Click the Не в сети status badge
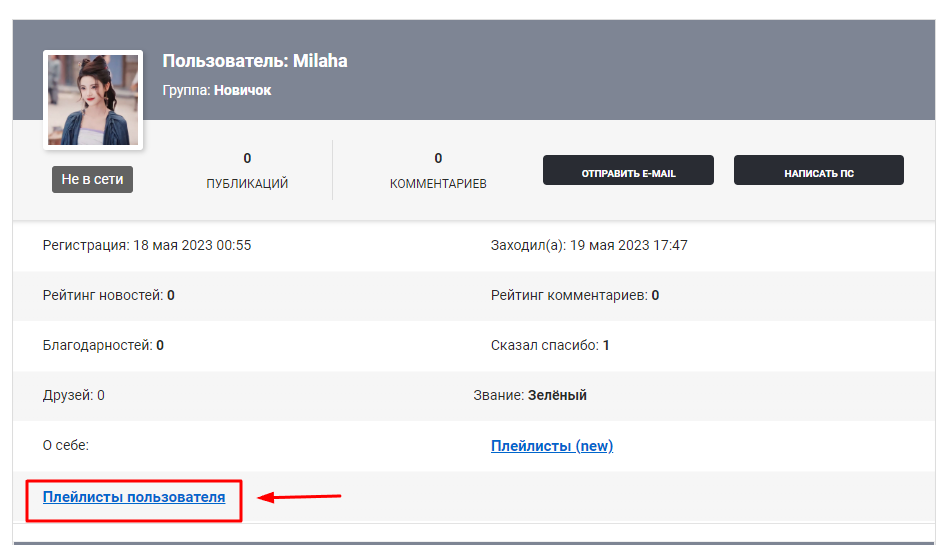Viewport: 942px width, 545px height. pyautogui.click(x=93, y=179)
